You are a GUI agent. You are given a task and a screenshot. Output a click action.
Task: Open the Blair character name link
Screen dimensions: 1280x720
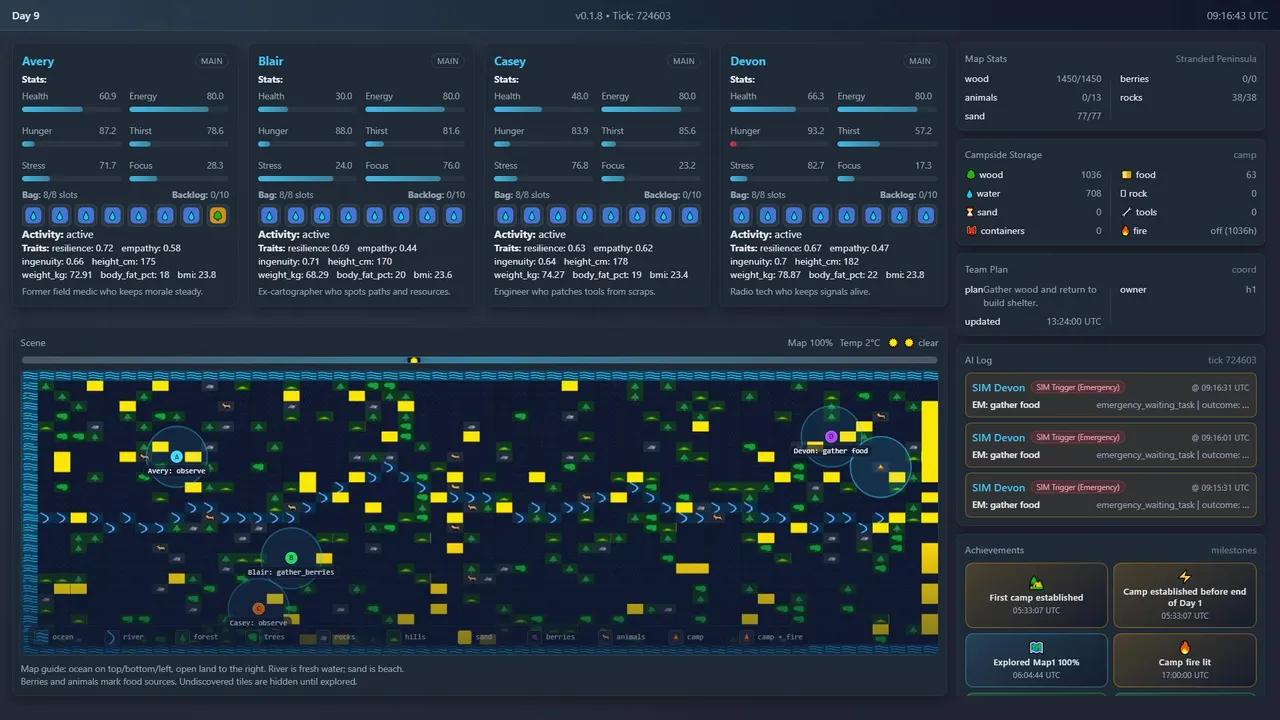point(271,61)
